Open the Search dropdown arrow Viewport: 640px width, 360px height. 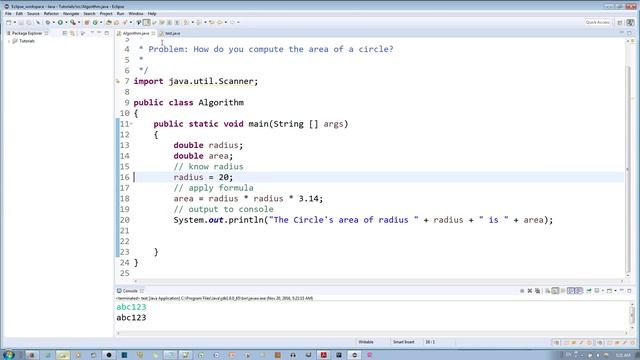(131, 22)
